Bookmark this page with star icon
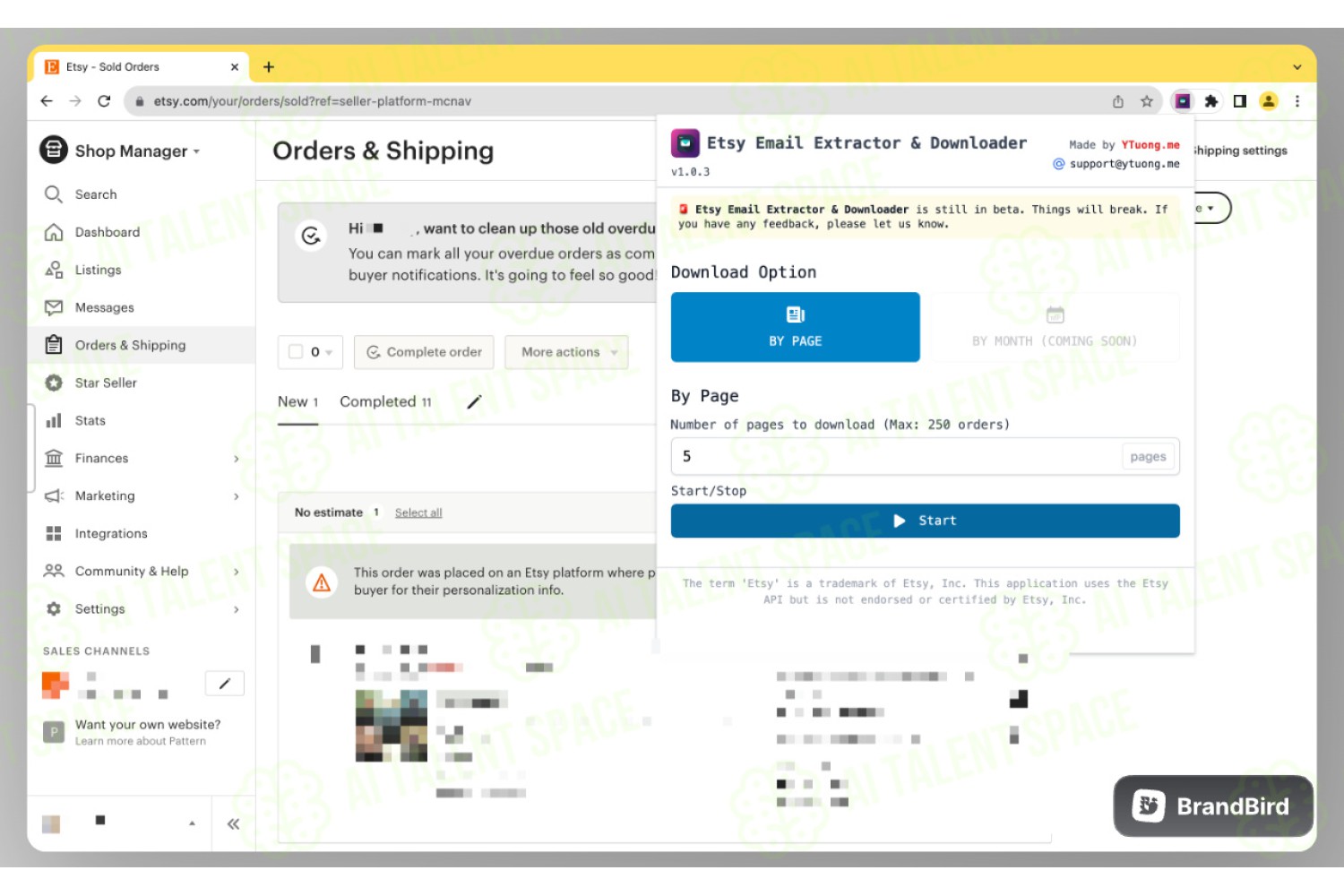The image size is (1344, 896). pyautogui.click(x=1147, y=101)
